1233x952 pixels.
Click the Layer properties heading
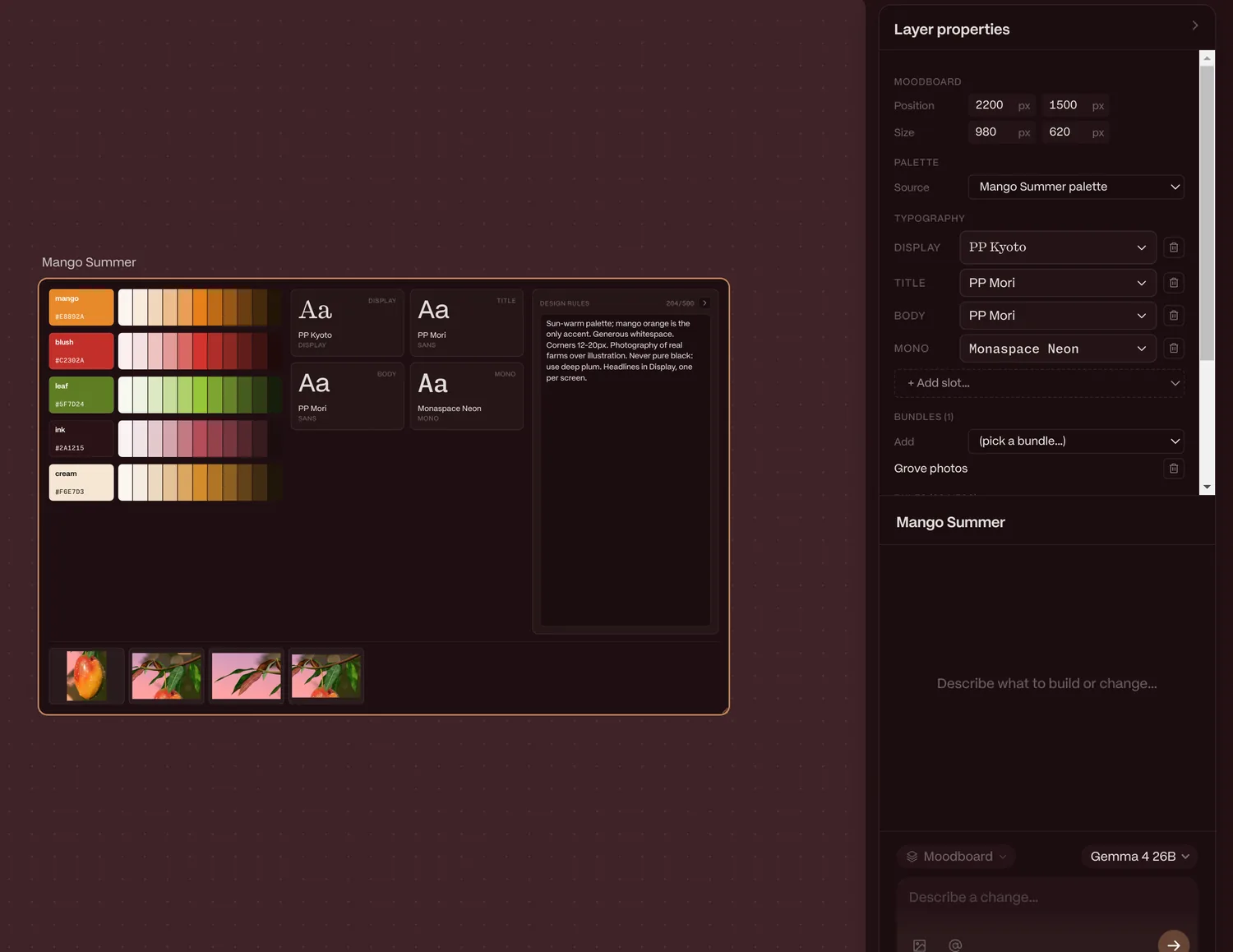[x=951, y=30]
